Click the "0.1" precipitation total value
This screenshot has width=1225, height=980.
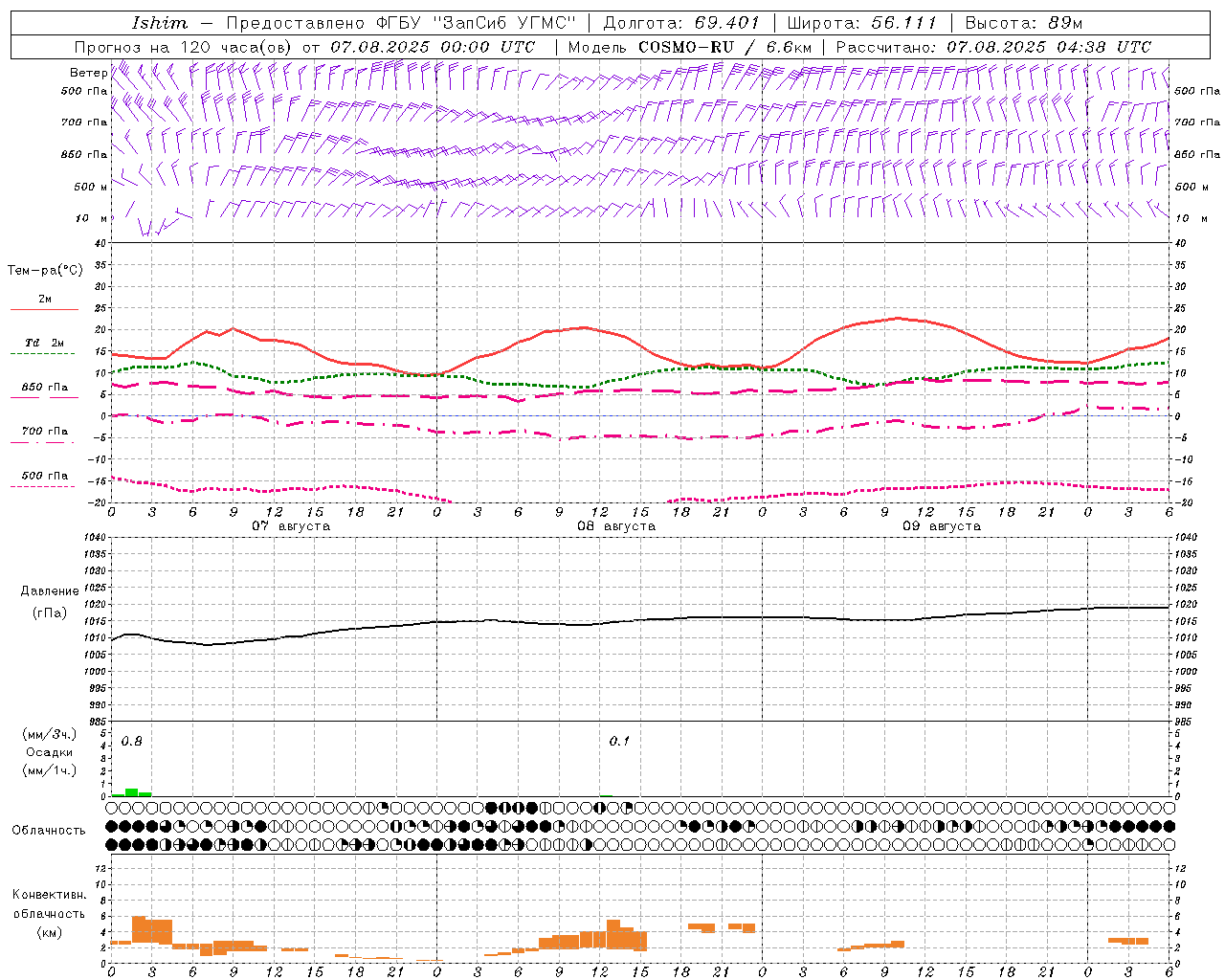(x=619, y=742)
